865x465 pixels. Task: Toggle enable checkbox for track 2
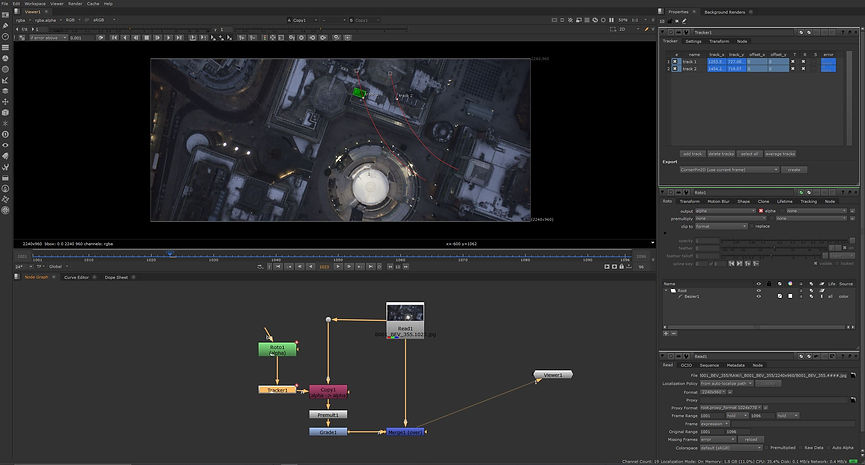[x=675, y=68]
